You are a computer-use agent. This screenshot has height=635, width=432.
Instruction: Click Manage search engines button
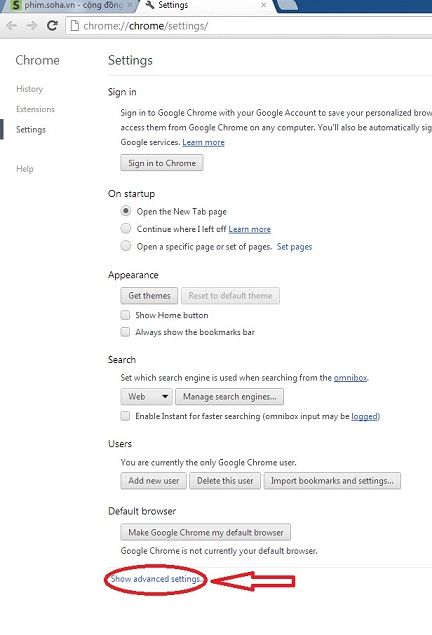230,396
